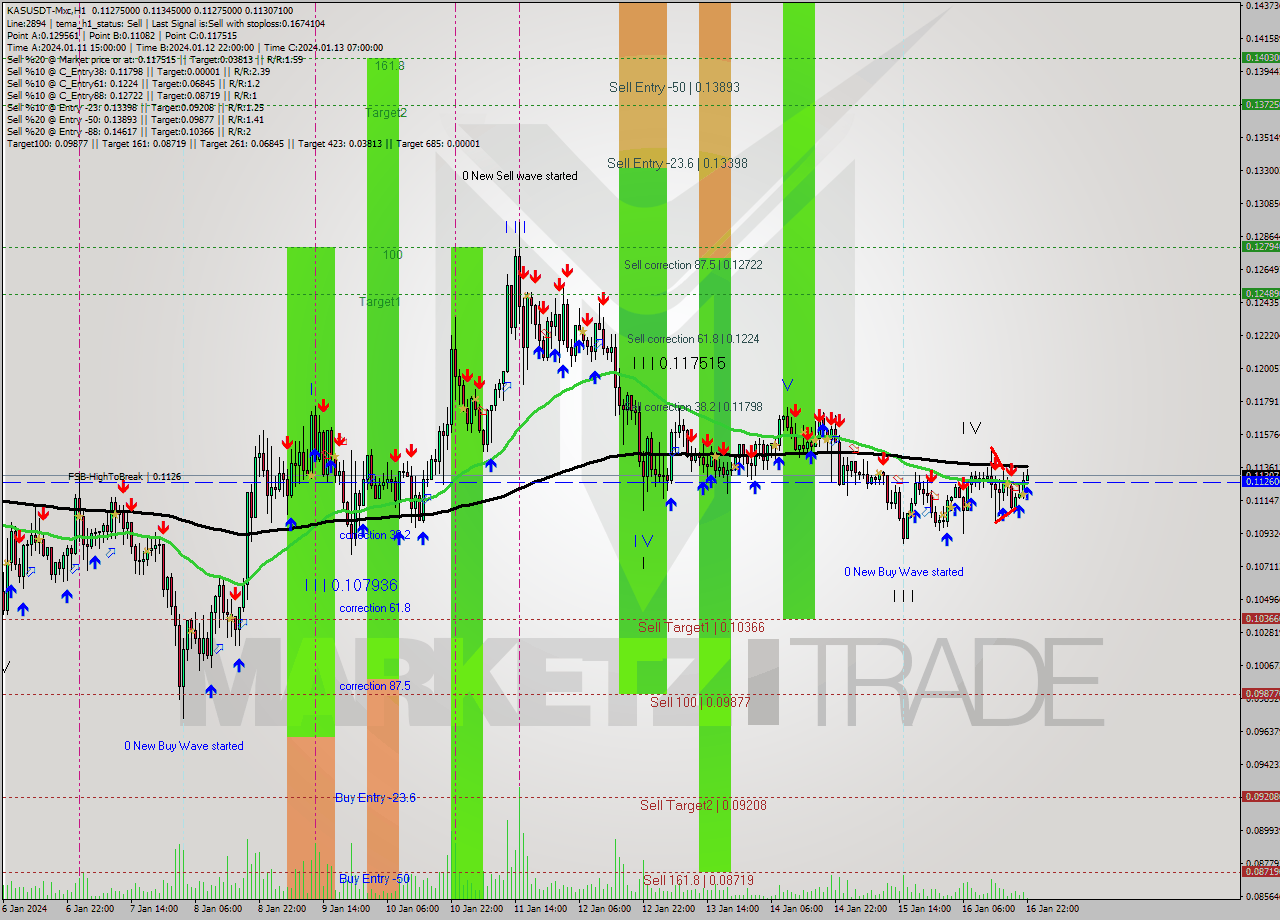
Task: Click green 0.12489 price tag on axis
Action: (1260, 293)
